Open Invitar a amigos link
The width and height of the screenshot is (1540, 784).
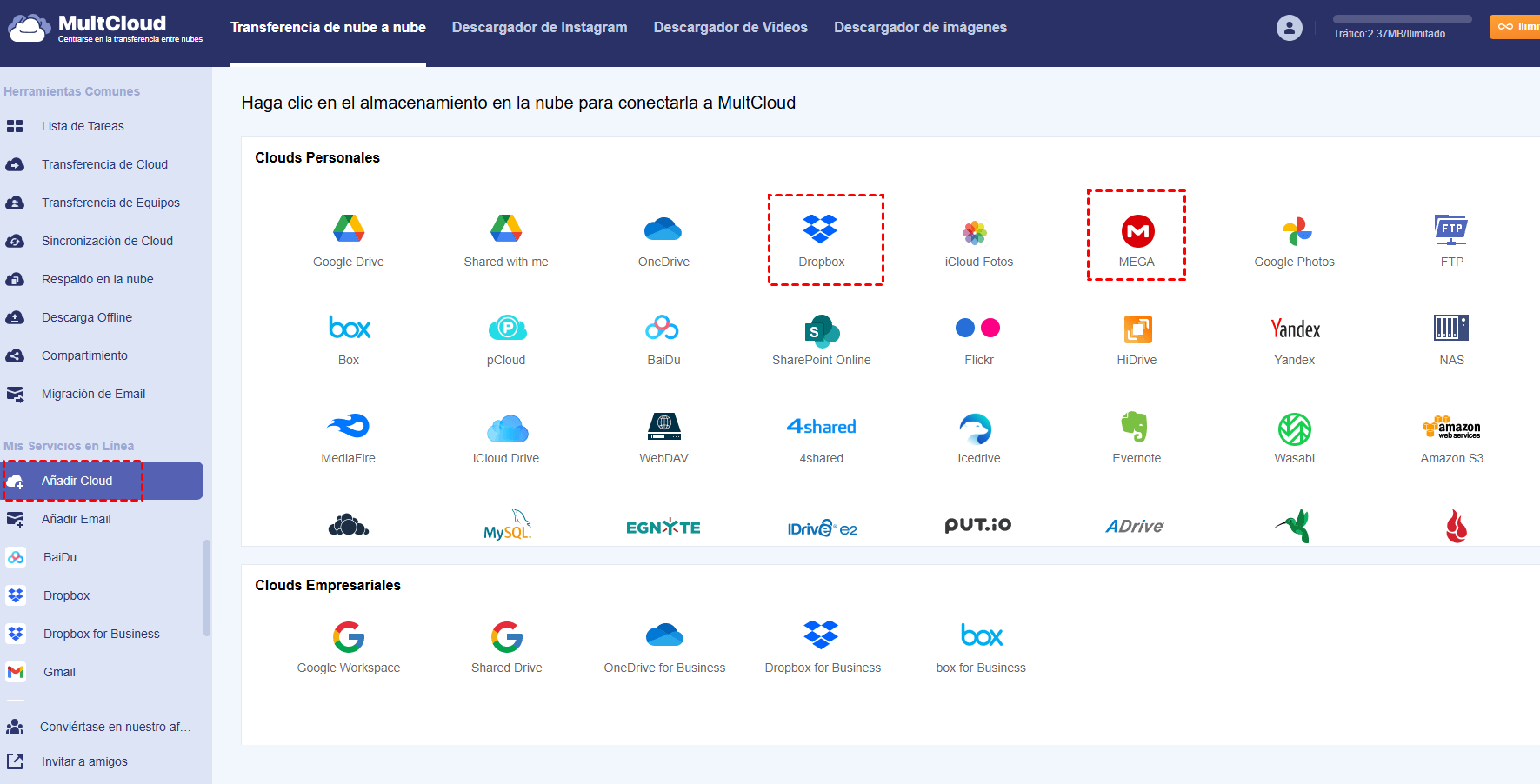(x=84, y=761)
